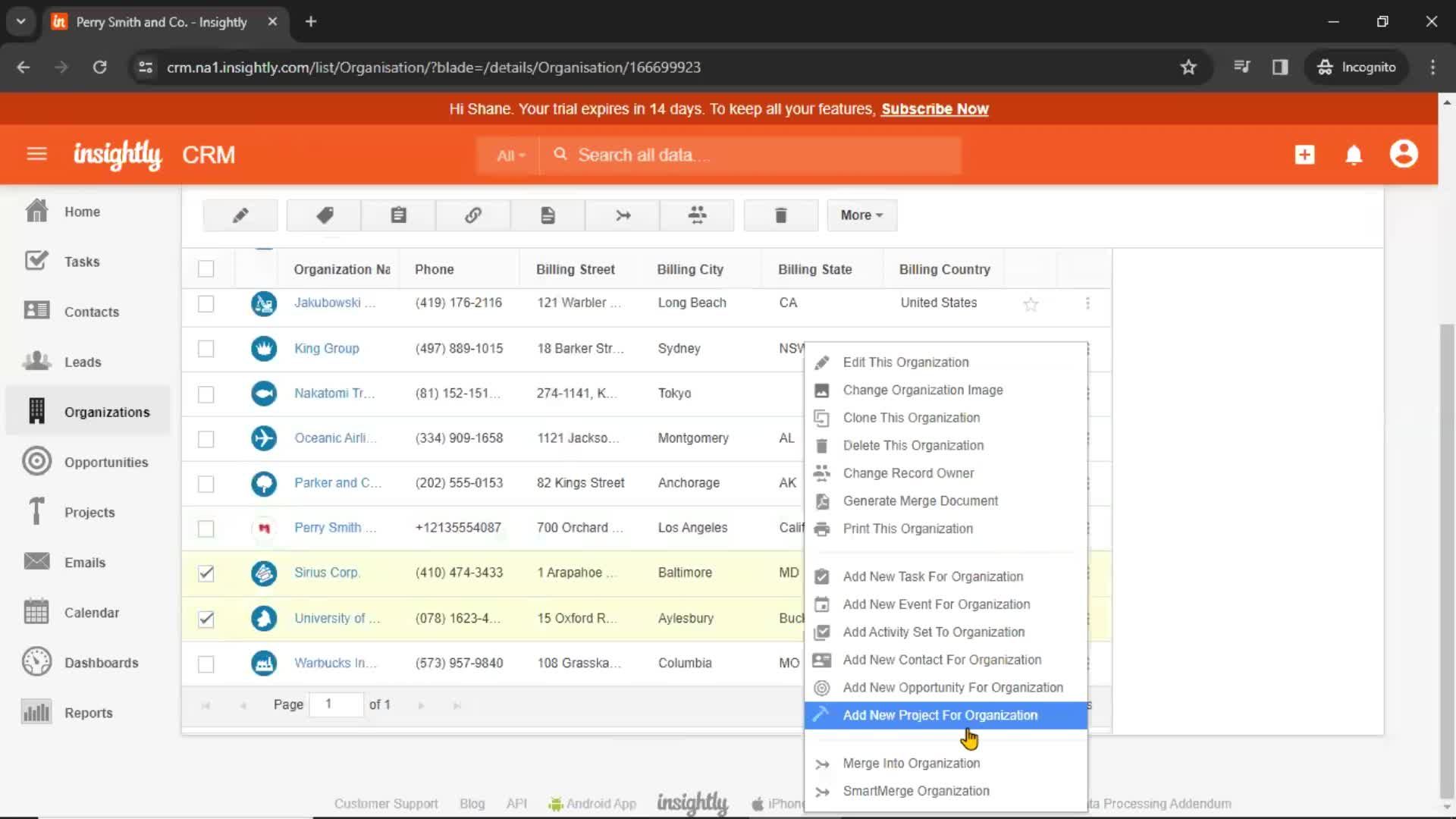Click the pencil edit toolbar icon
Image resolution: width=1456 pixels, height=819 pixels.
click(240, 215)
